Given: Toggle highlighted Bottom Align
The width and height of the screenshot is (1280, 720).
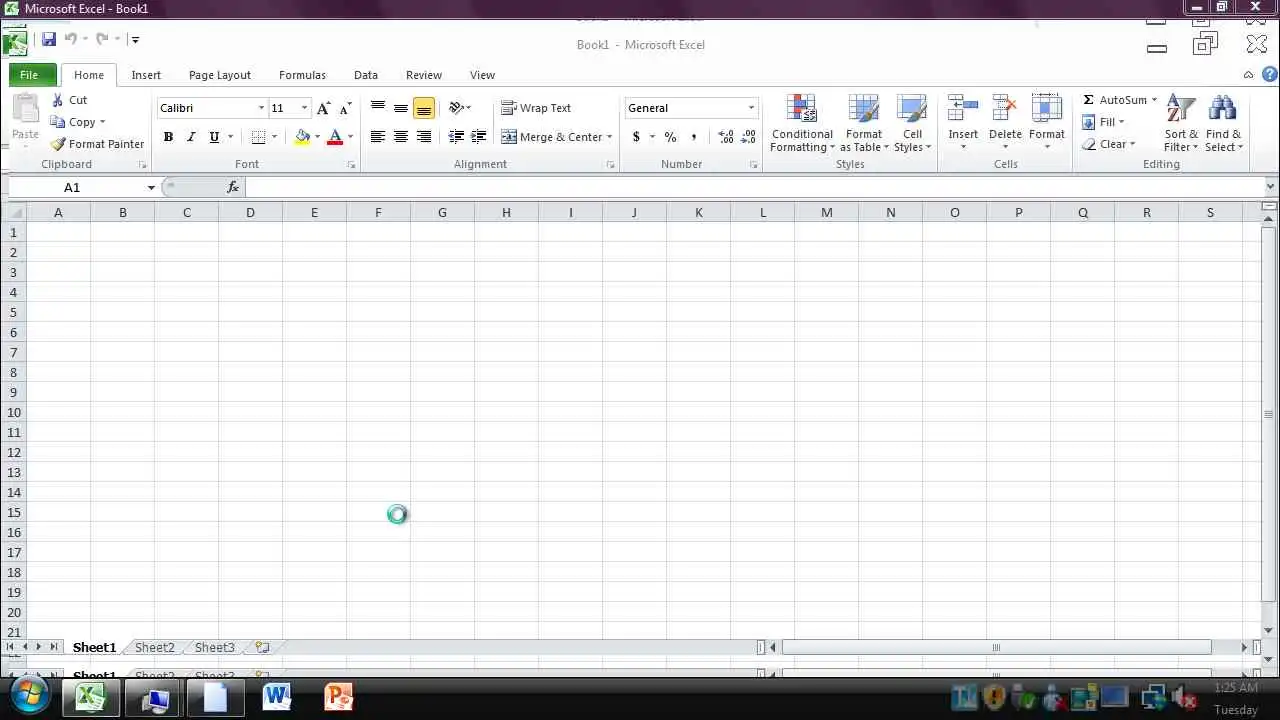Looking at the screenshot, I should click(424, 108).
